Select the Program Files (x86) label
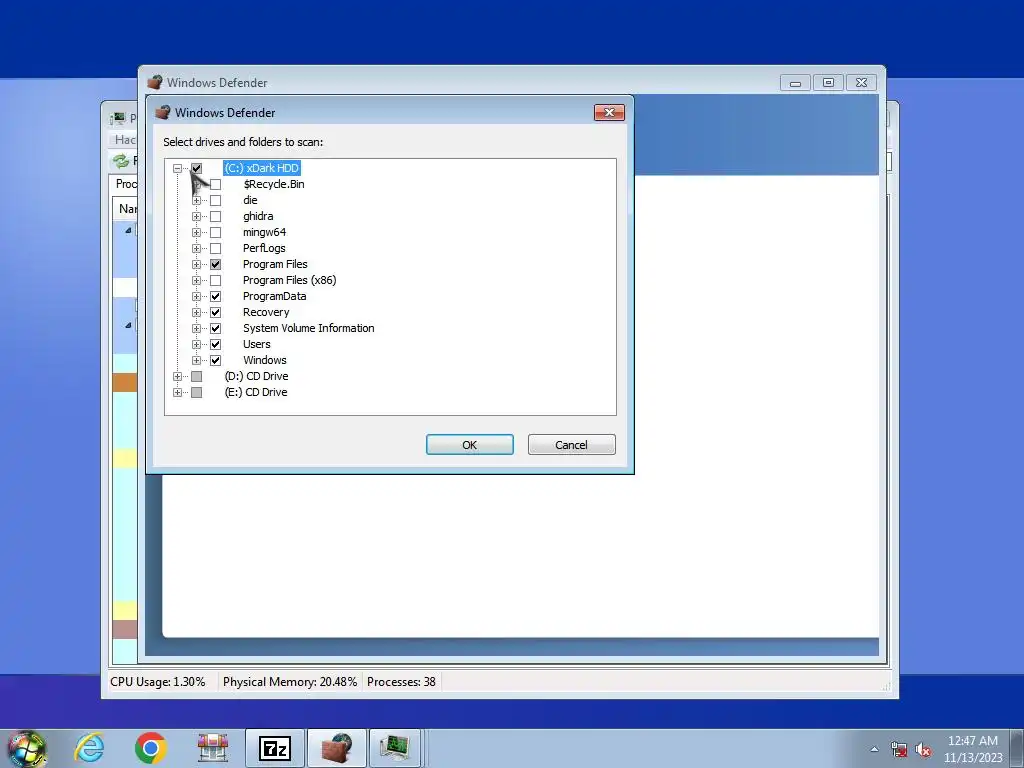1024x768 pixels. [x=289, y=280]
